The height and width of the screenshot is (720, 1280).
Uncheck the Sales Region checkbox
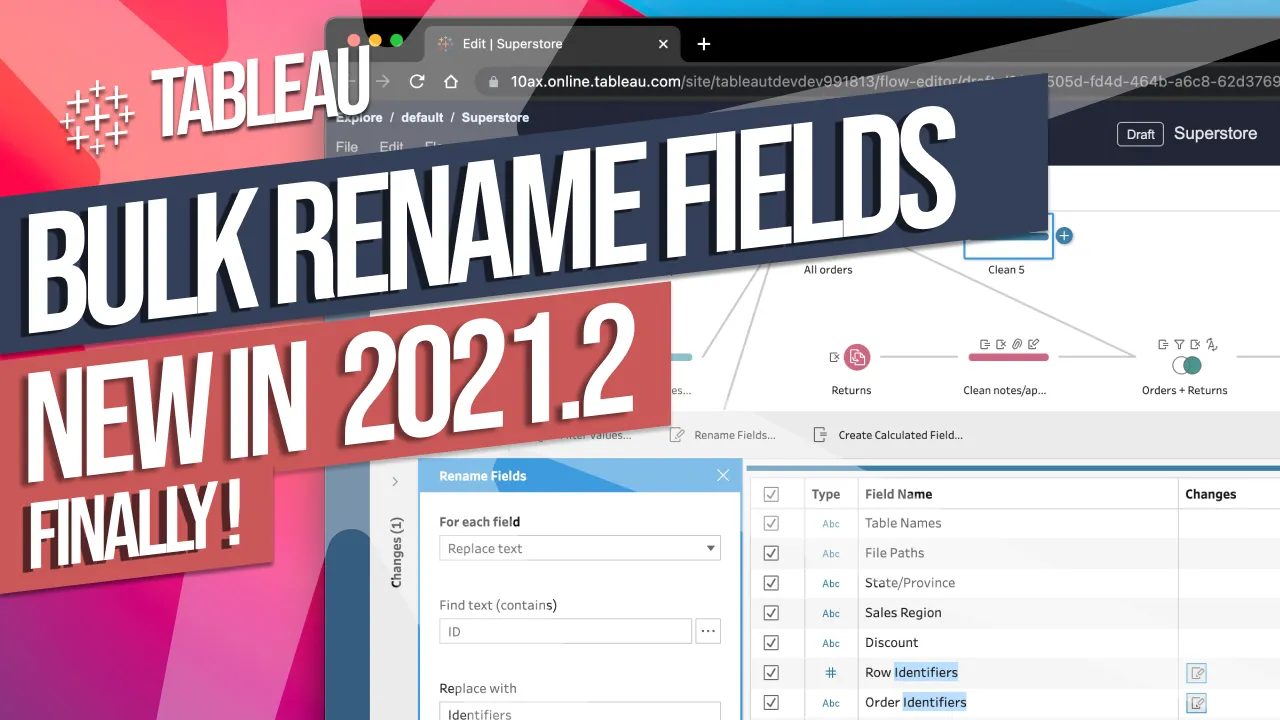click(x=771, y=613)
